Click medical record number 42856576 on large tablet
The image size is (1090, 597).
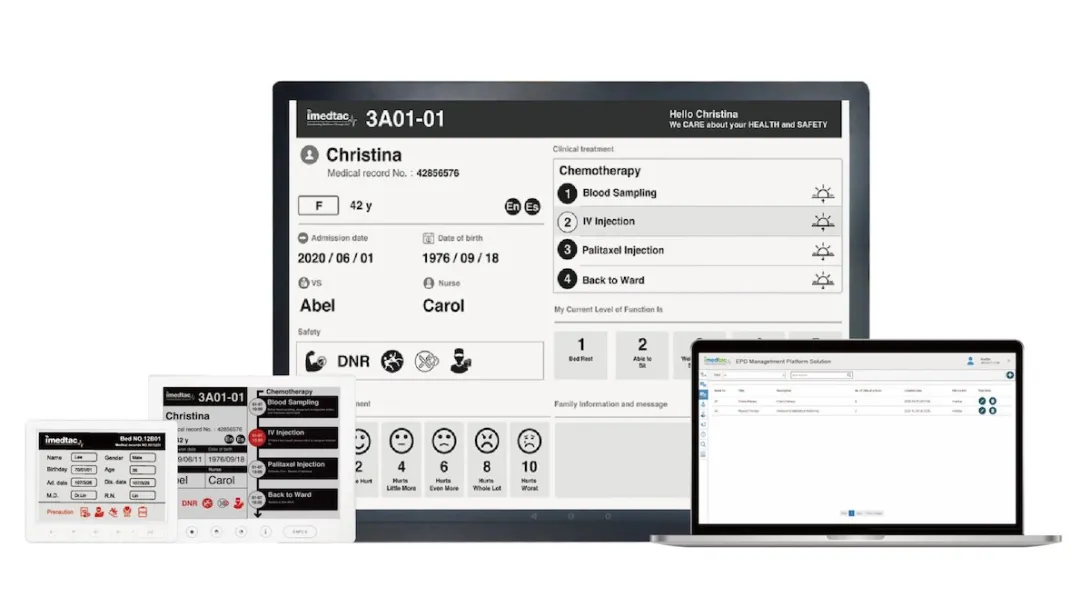coord(437,173)
